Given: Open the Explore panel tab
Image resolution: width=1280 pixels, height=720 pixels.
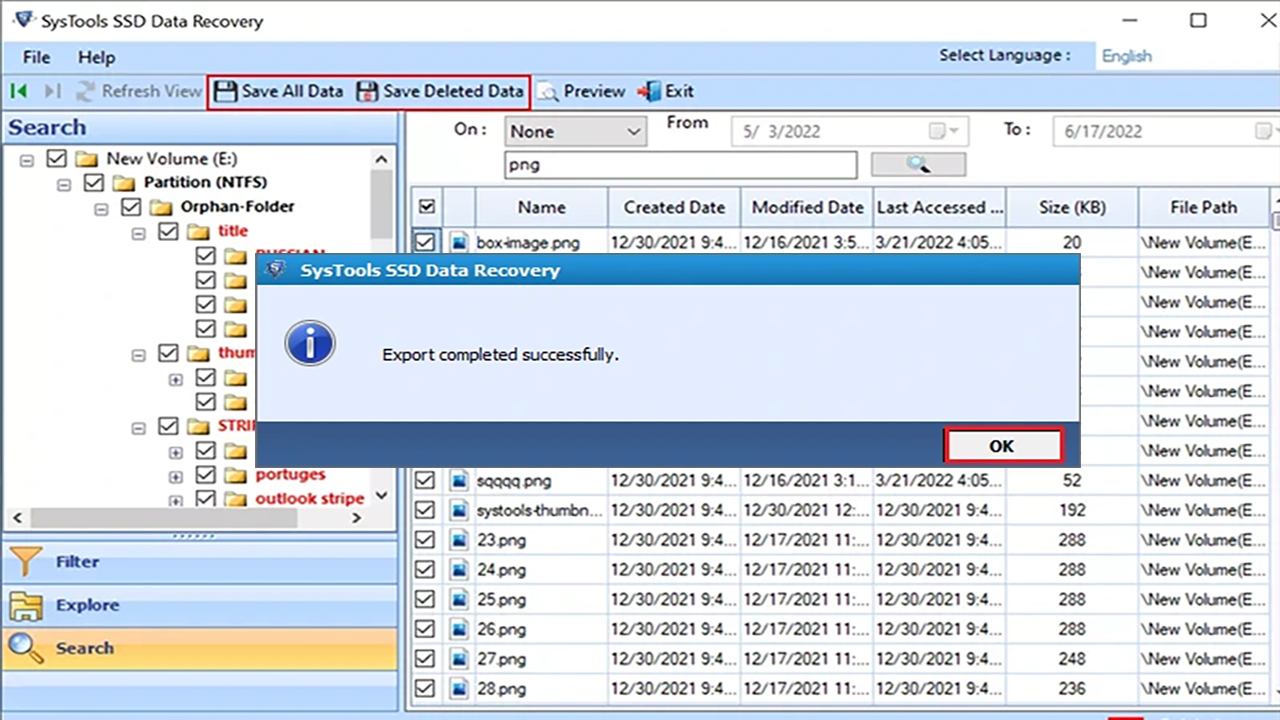Looking at the screenshot, I should point(199,605).
